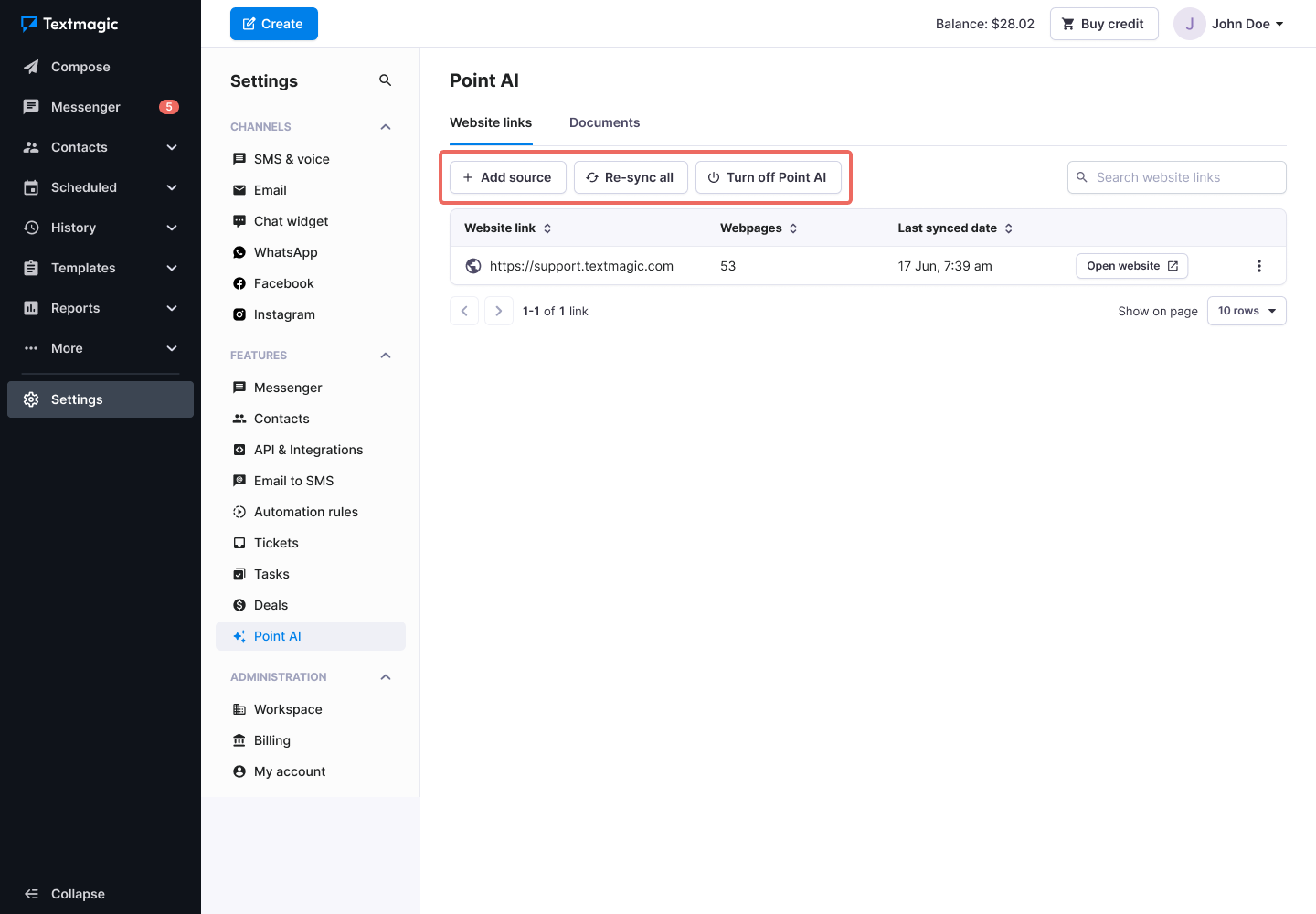Select the Point AI sparkle icon
Viewport: 1316px width, 914px height.
(239, 635)
